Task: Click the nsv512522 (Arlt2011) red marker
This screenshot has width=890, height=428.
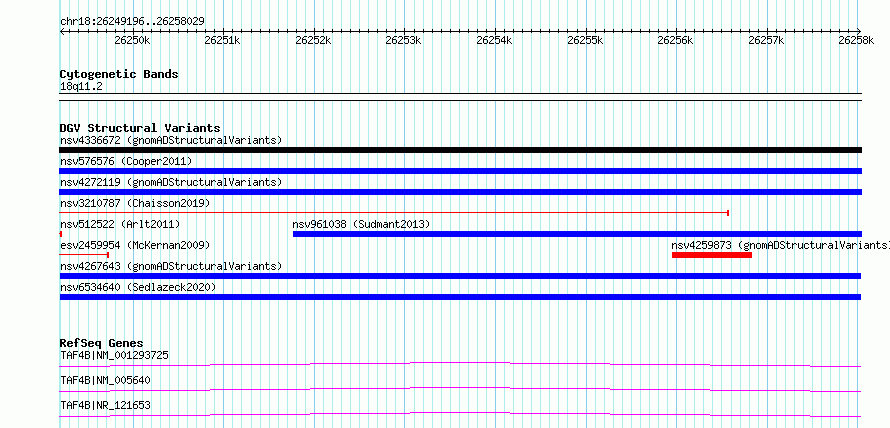Action: click(61, 234)
